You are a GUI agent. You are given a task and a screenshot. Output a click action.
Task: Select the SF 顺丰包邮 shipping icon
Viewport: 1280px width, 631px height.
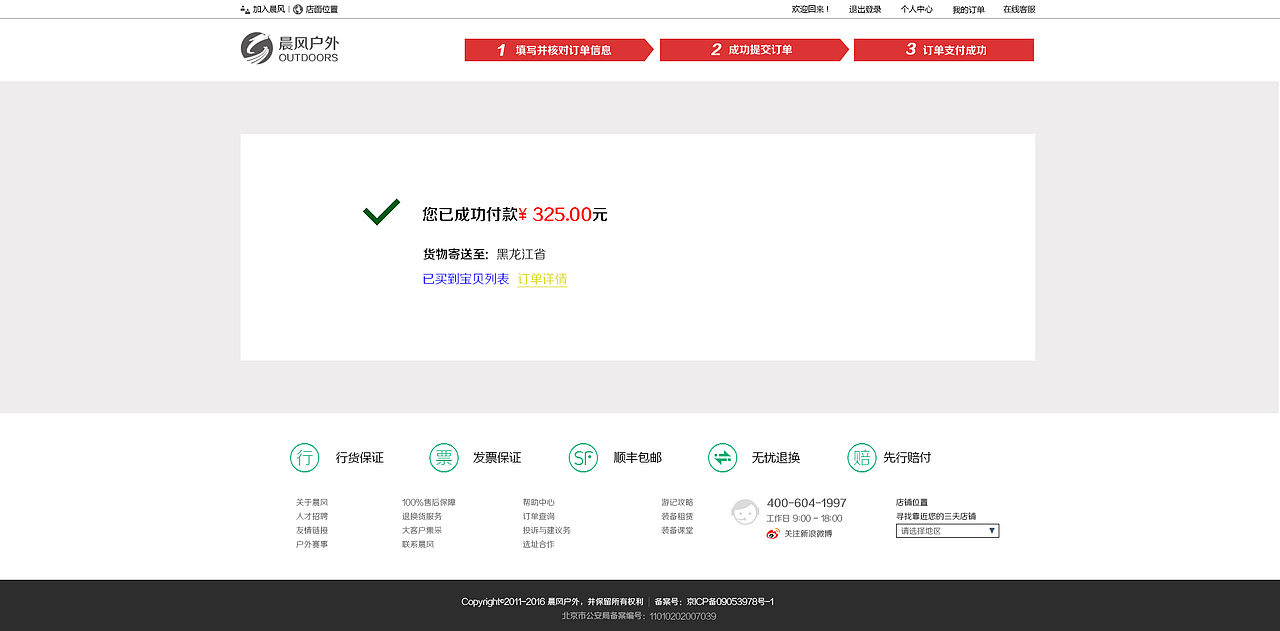(583, 457)
